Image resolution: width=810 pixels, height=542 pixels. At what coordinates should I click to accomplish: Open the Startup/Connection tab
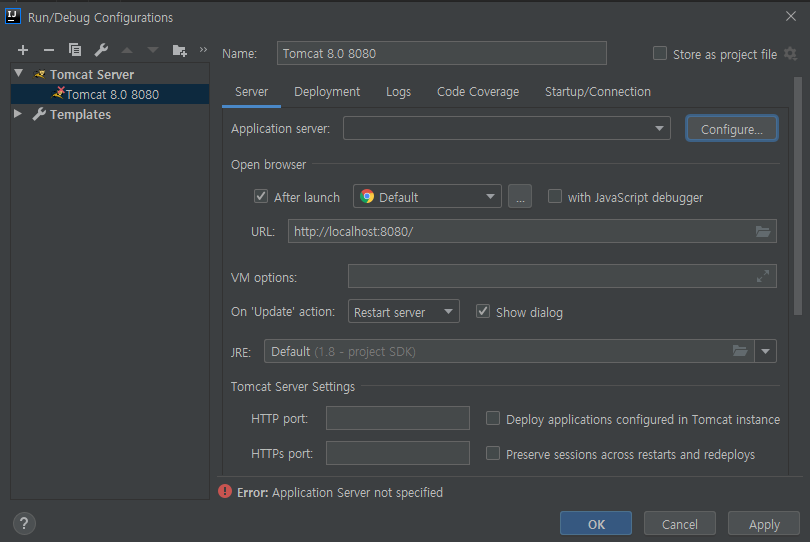click(597, 91)
